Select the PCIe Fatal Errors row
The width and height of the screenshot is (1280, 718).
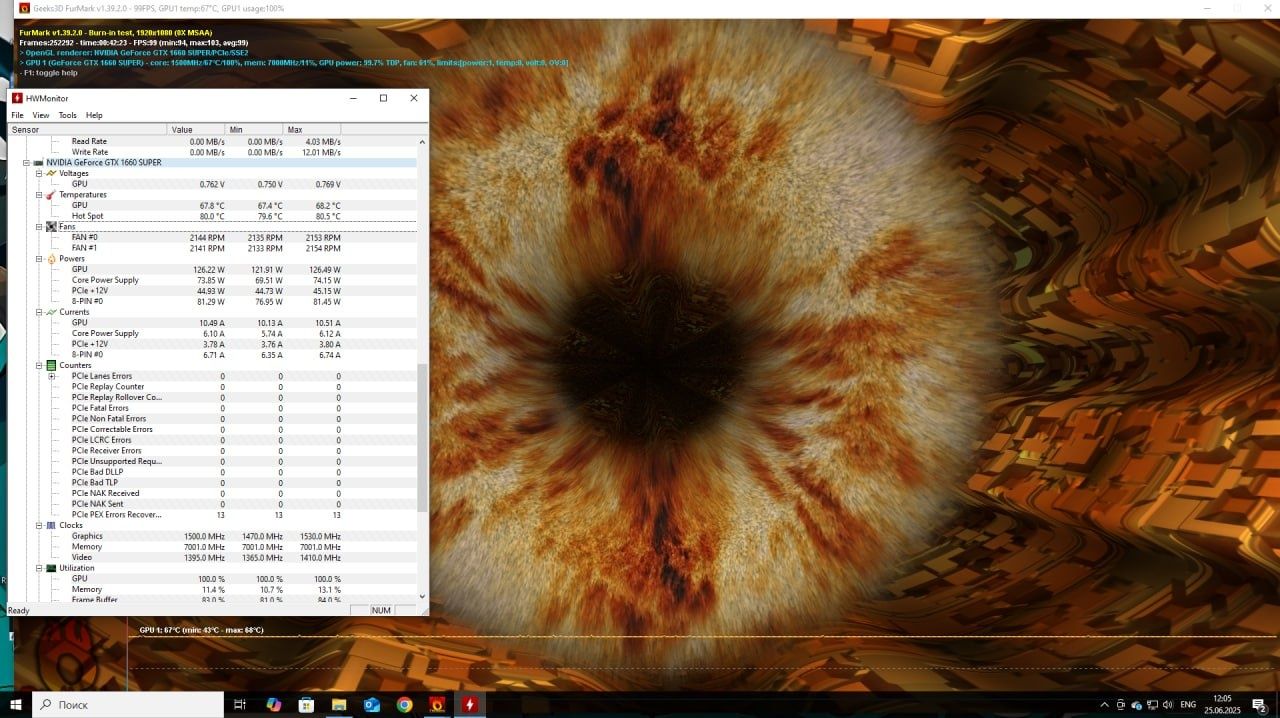[212, 408]
